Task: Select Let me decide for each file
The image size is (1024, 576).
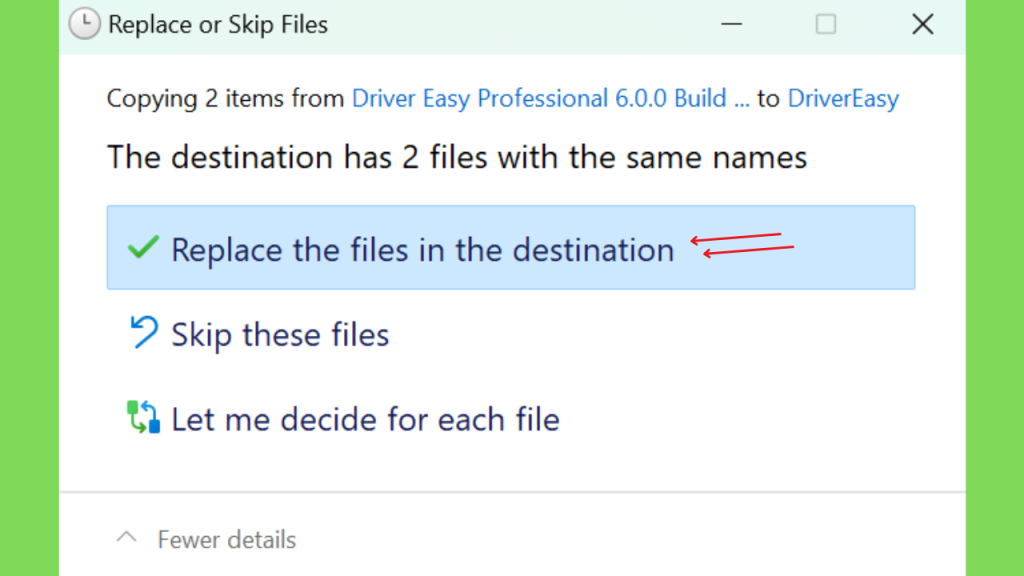Action: coord(511,419)
